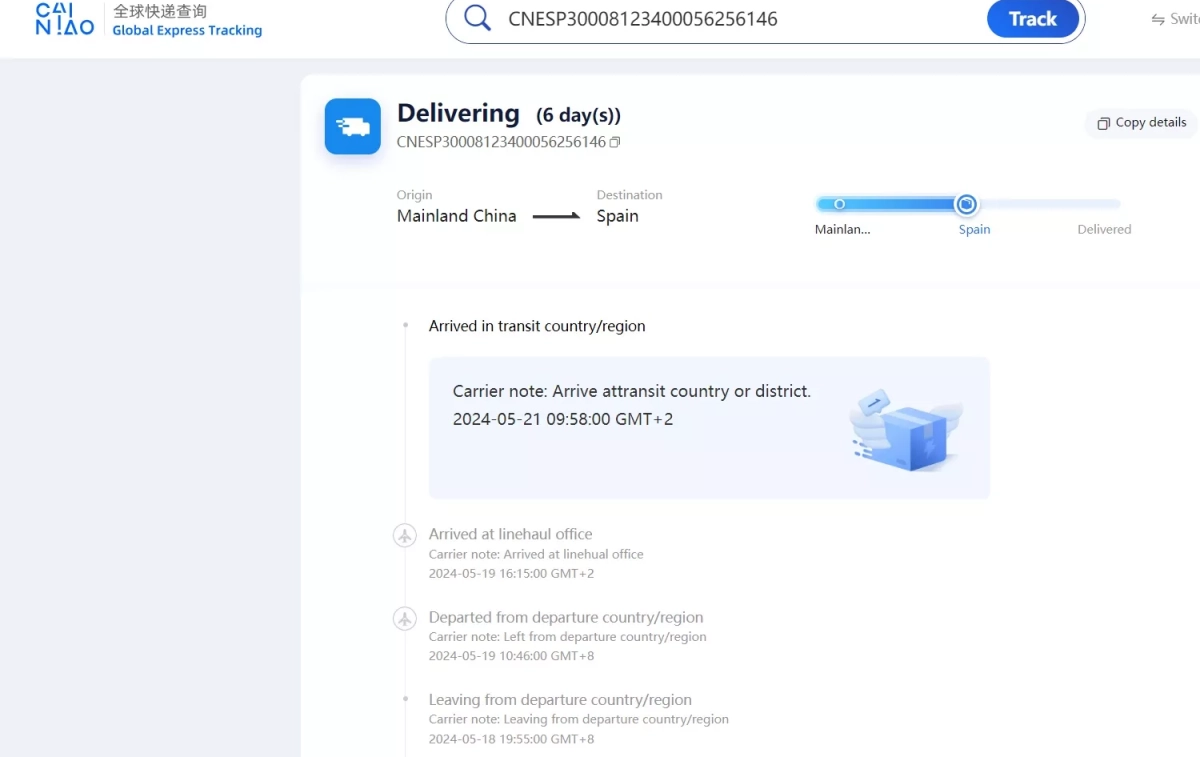Click the blue delivery truck icon
This screenshot has width=1200, height=757.
click(353, 126)
